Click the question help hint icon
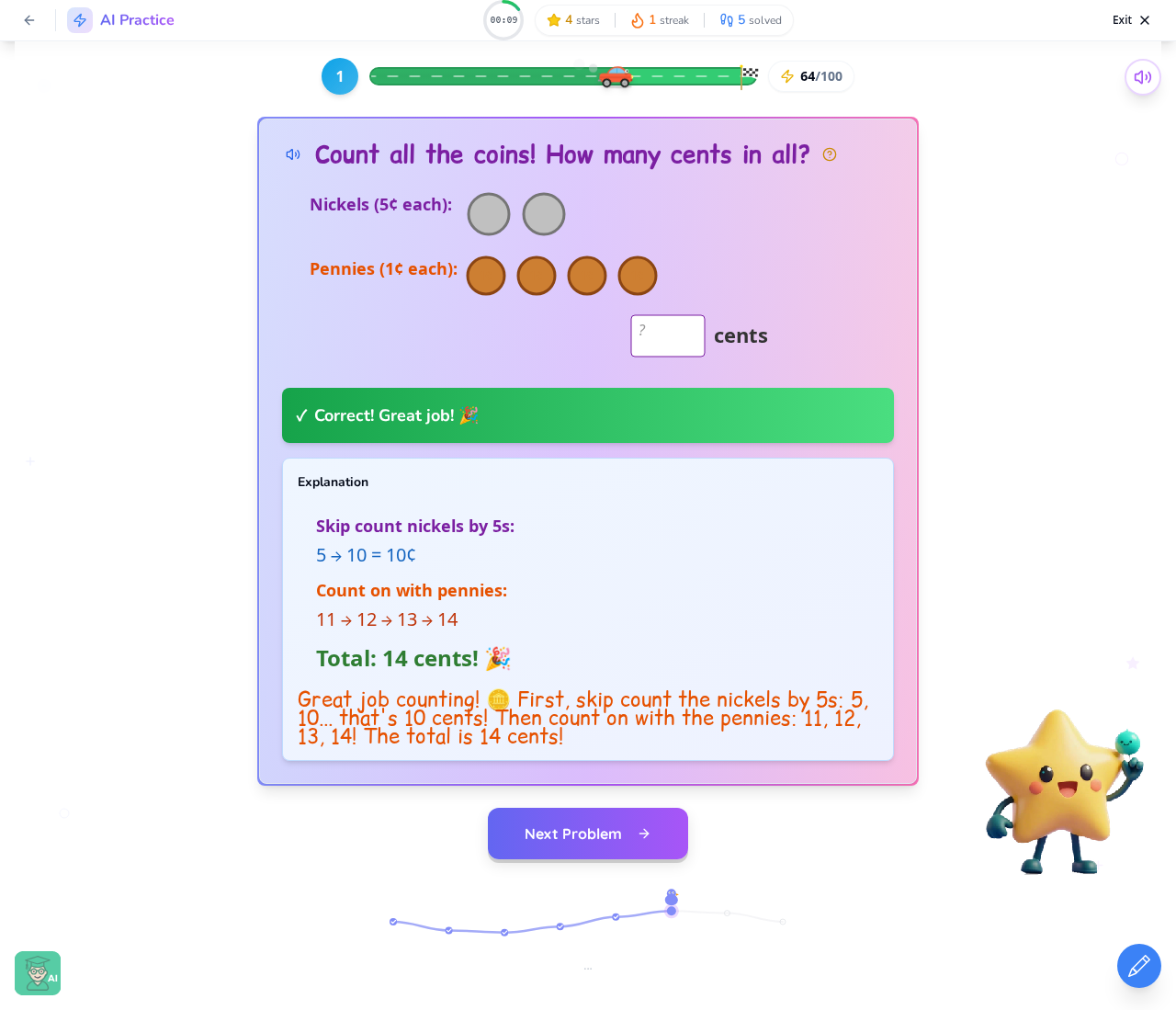The height and width of the screenshot is (1010, 1176). tap(830, 154)
